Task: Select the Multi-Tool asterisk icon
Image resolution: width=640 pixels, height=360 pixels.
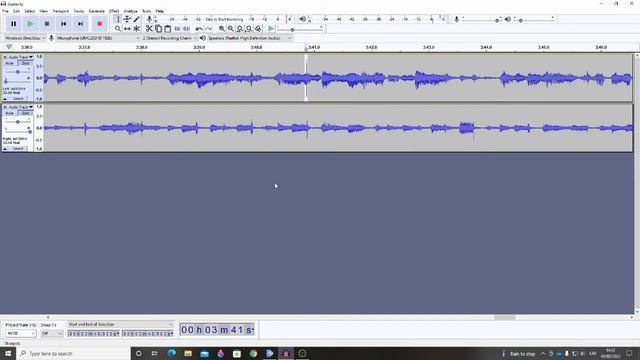Action: (x=137, y=29)
